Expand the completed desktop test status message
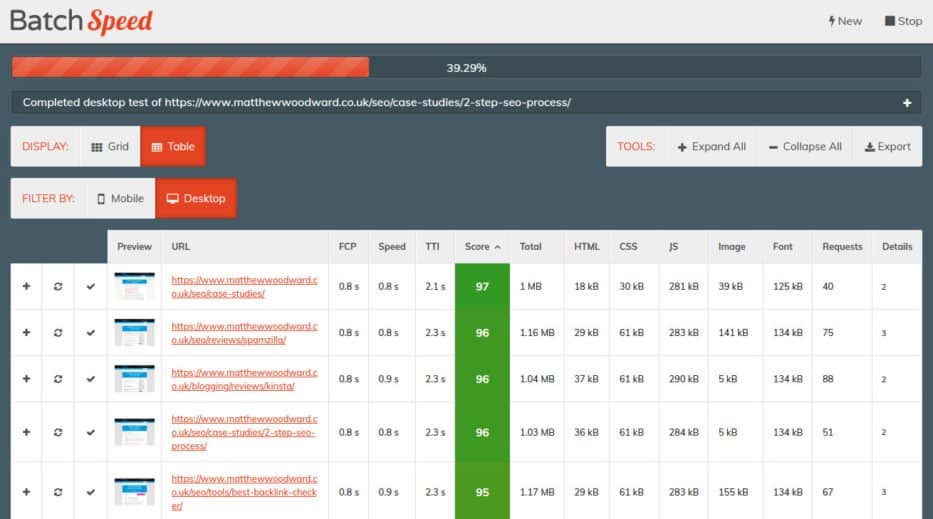Image resolution: width=933 pixels, height=519 pixels. click(907, 102)
